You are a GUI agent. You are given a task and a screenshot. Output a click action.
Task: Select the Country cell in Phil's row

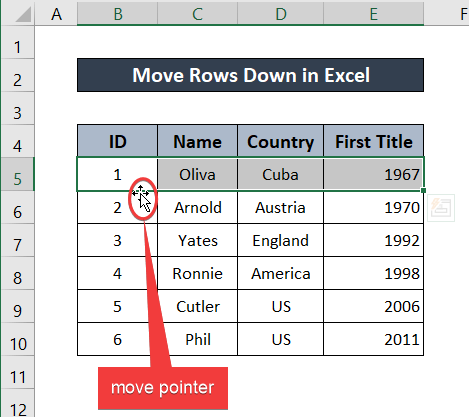click(280, 339)
